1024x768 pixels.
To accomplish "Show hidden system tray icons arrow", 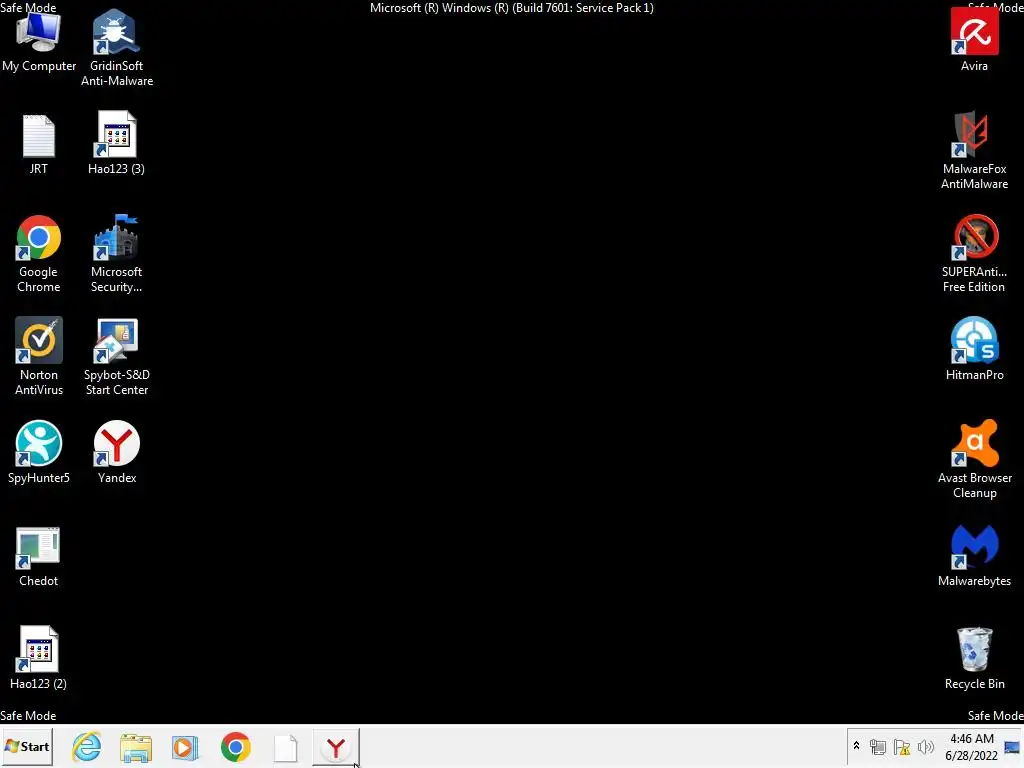I will [856, 746].
